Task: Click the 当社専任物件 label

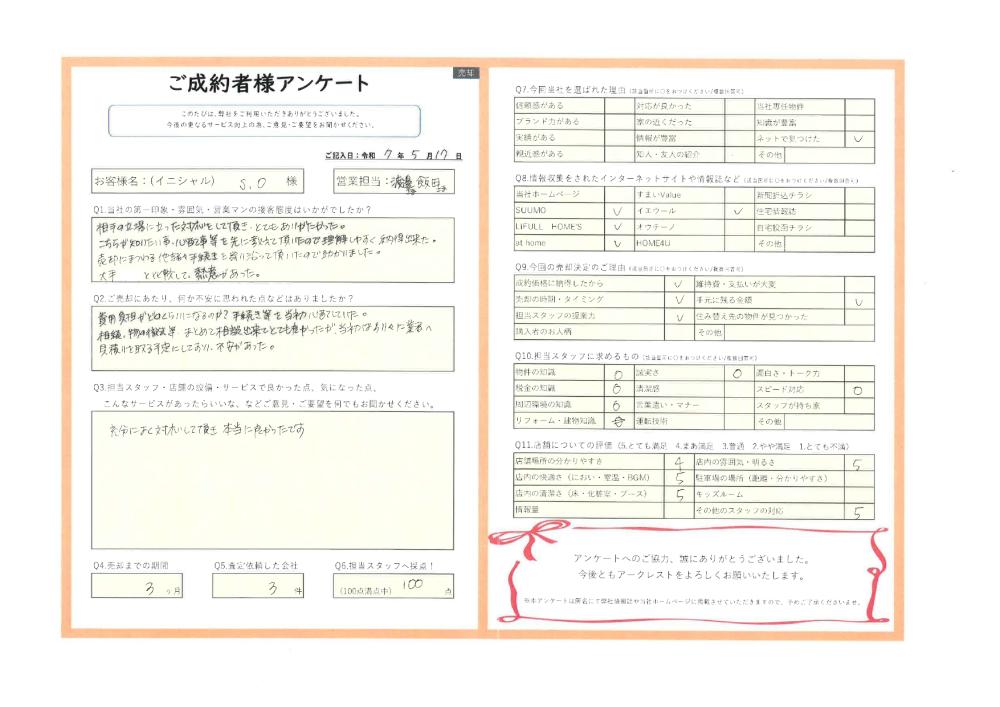Action: point(780,106)
